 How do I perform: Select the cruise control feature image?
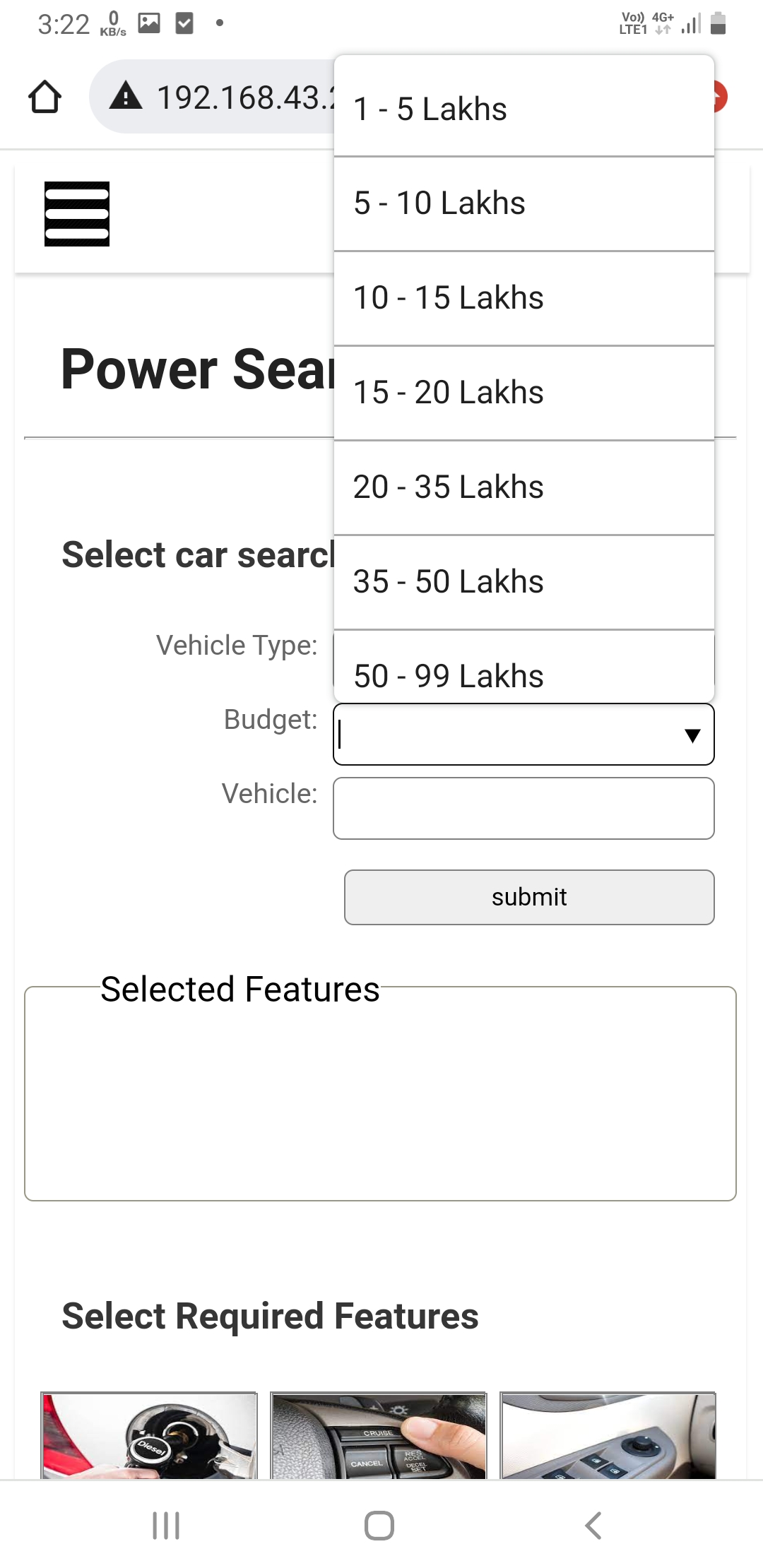coord(379,1436)
